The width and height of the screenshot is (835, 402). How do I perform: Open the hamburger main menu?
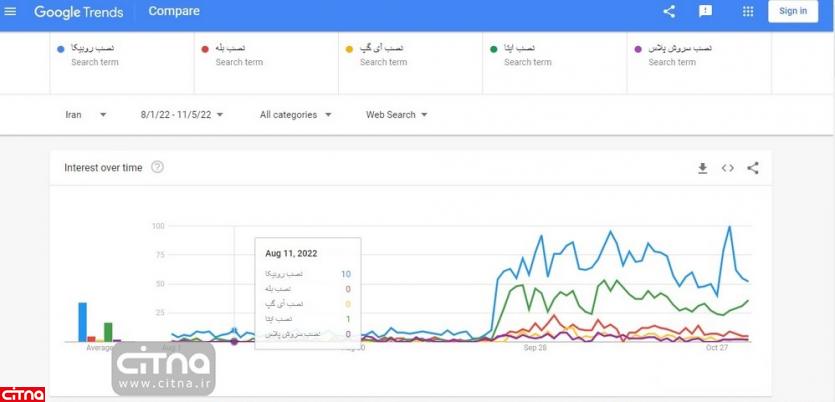(11, 12)
